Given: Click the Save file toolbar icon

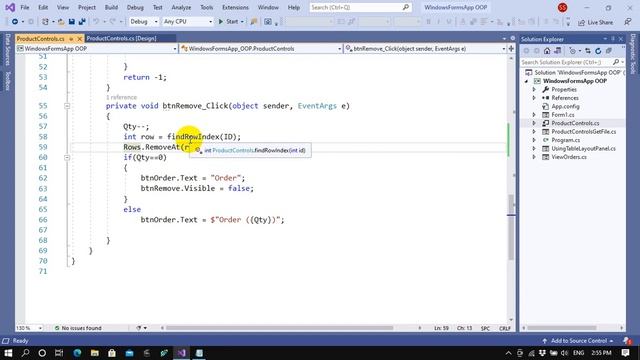Looking at the screenshot, I should [71, 22].
